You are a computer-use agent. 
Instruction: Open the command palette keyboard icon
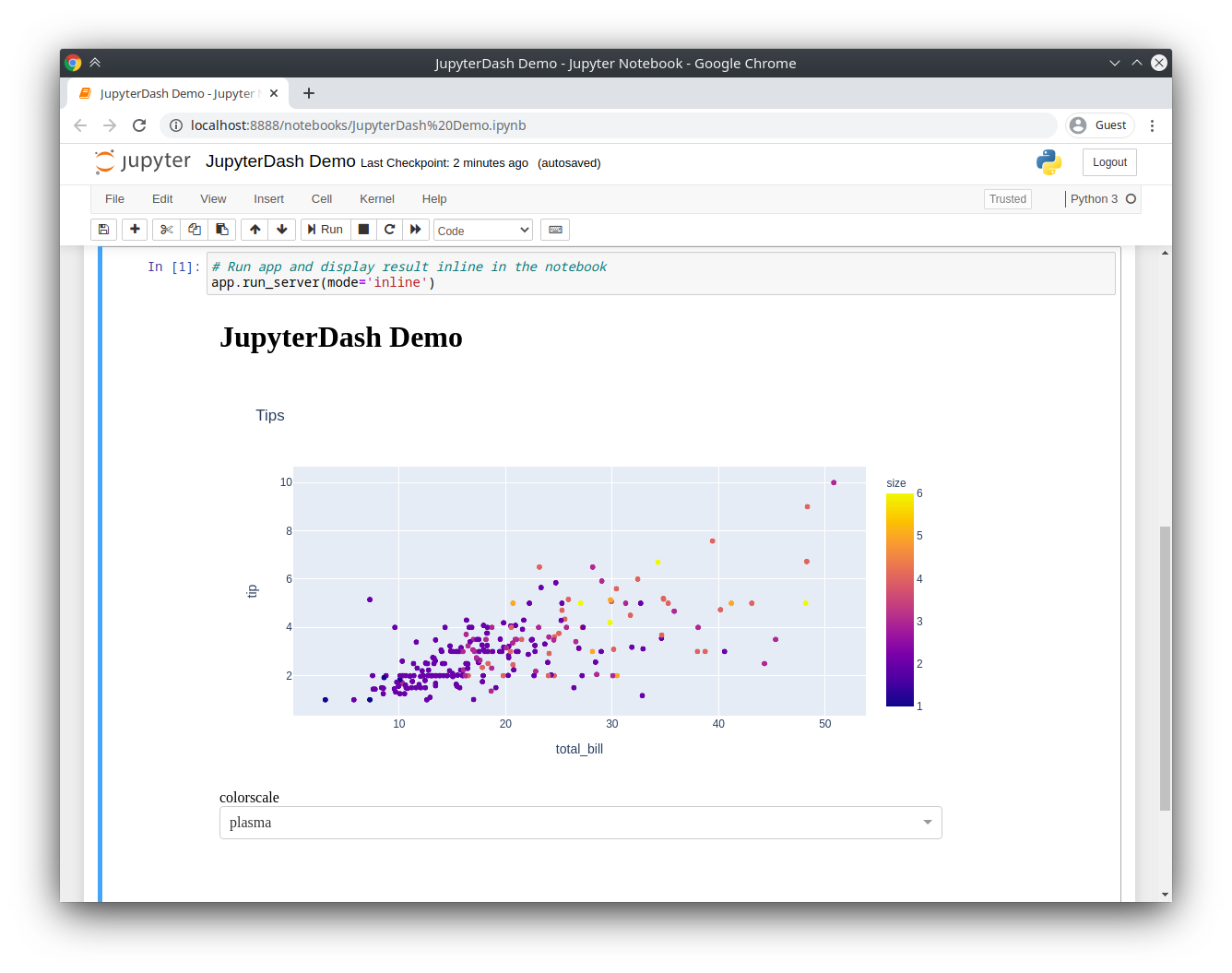pos(554,229)
